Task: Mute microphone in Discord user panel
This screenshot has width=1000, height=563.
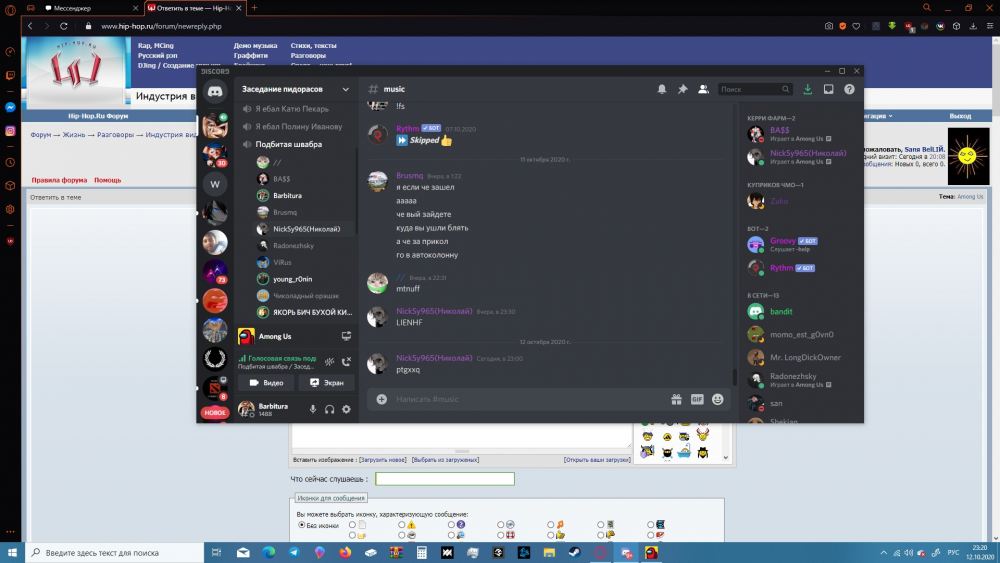Action: pos(312,409)
